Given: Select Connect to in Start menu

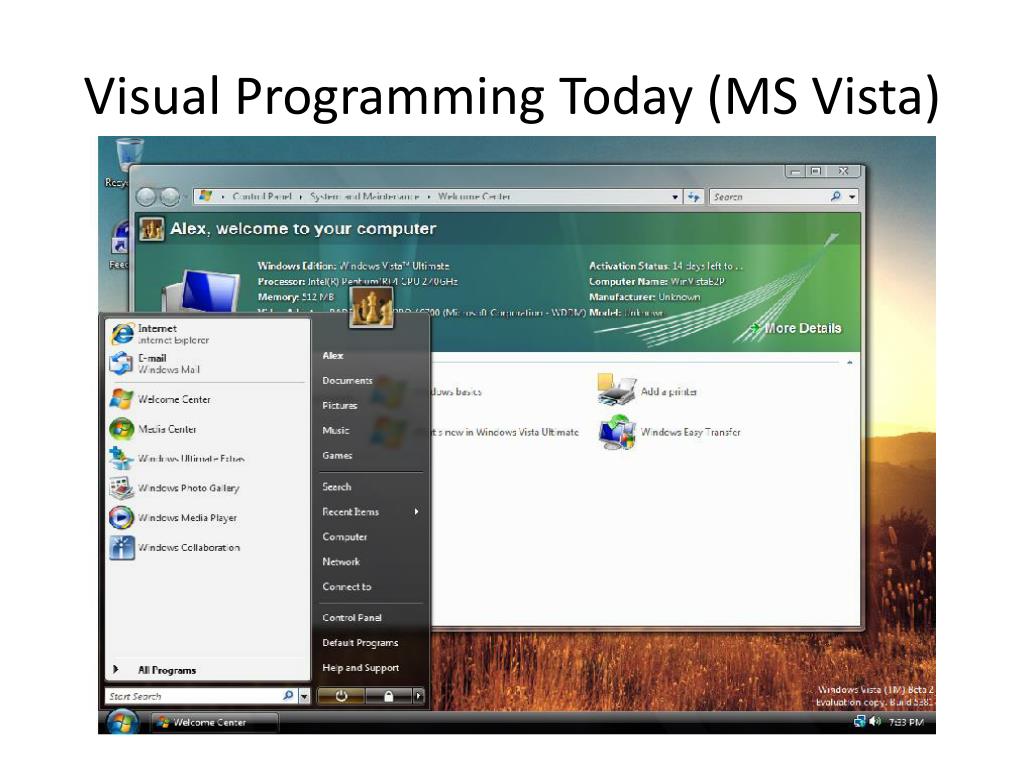Looking at the screenshot, I should tap(346, 586).
